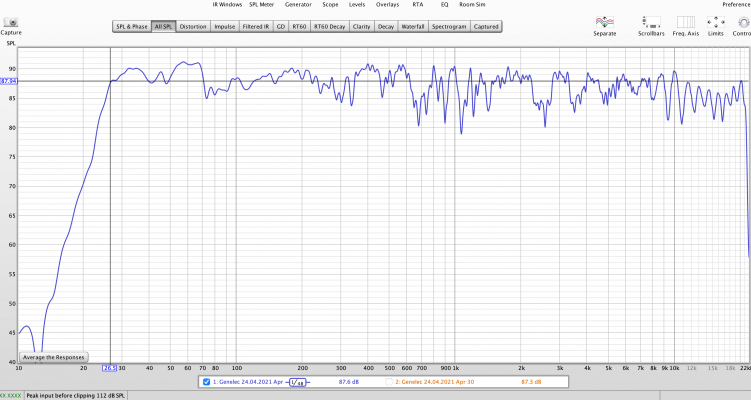Viewport: 751px width, 400px height.
Task: Open the graph Limits icon
Action: tap(716, 22)
